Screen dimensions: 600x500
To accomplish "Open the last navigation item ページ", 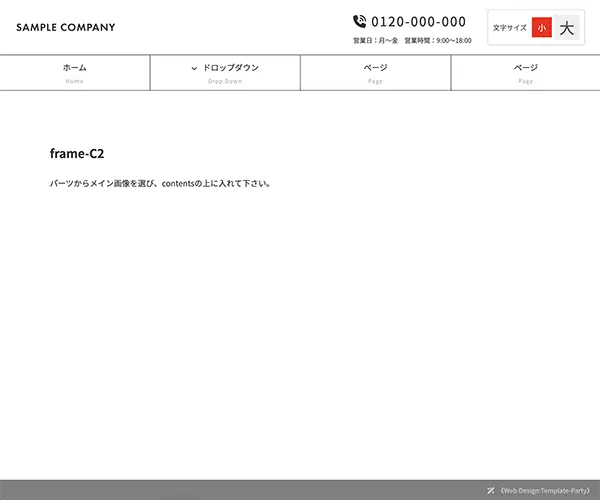I will pos(525,68).
